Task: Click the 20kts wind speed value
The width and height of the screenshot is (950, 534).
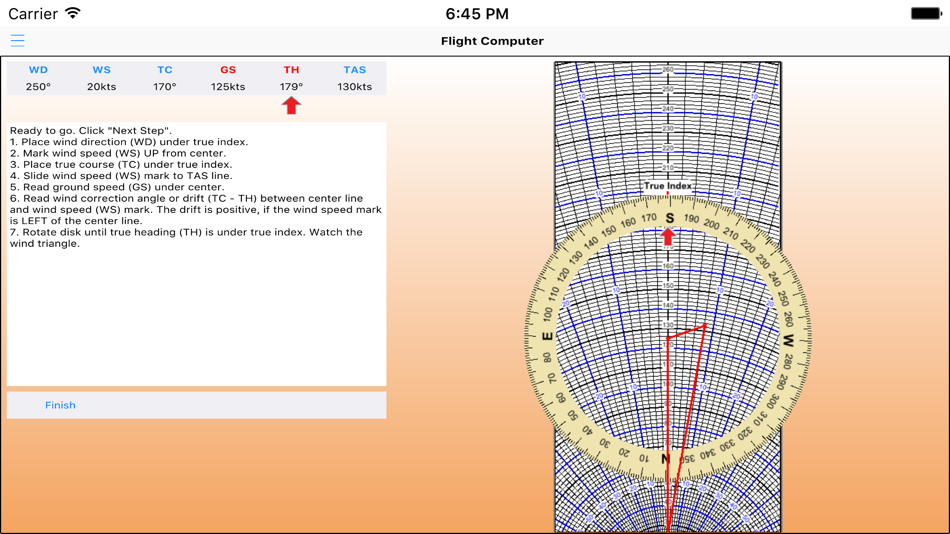Action: click(x=101, y=87)
